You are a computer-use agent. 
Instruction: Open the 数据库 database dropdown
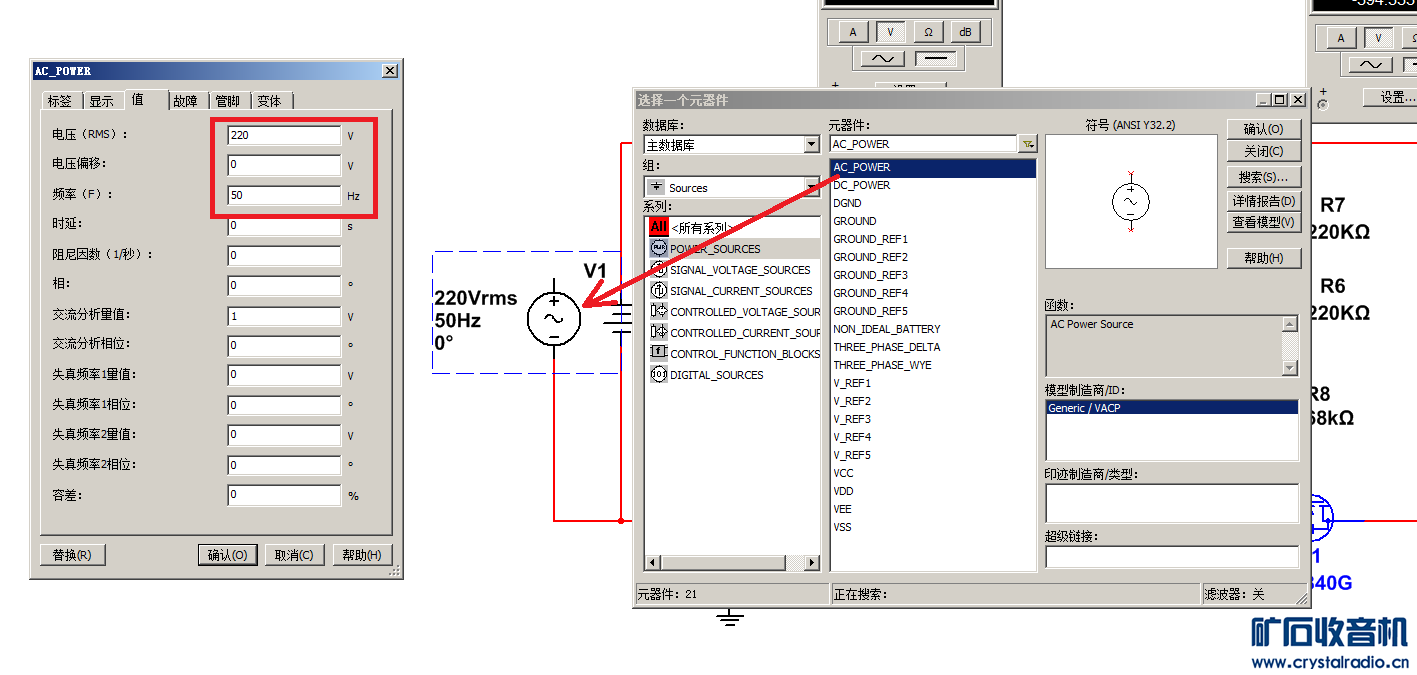click(x=811, y=145)
